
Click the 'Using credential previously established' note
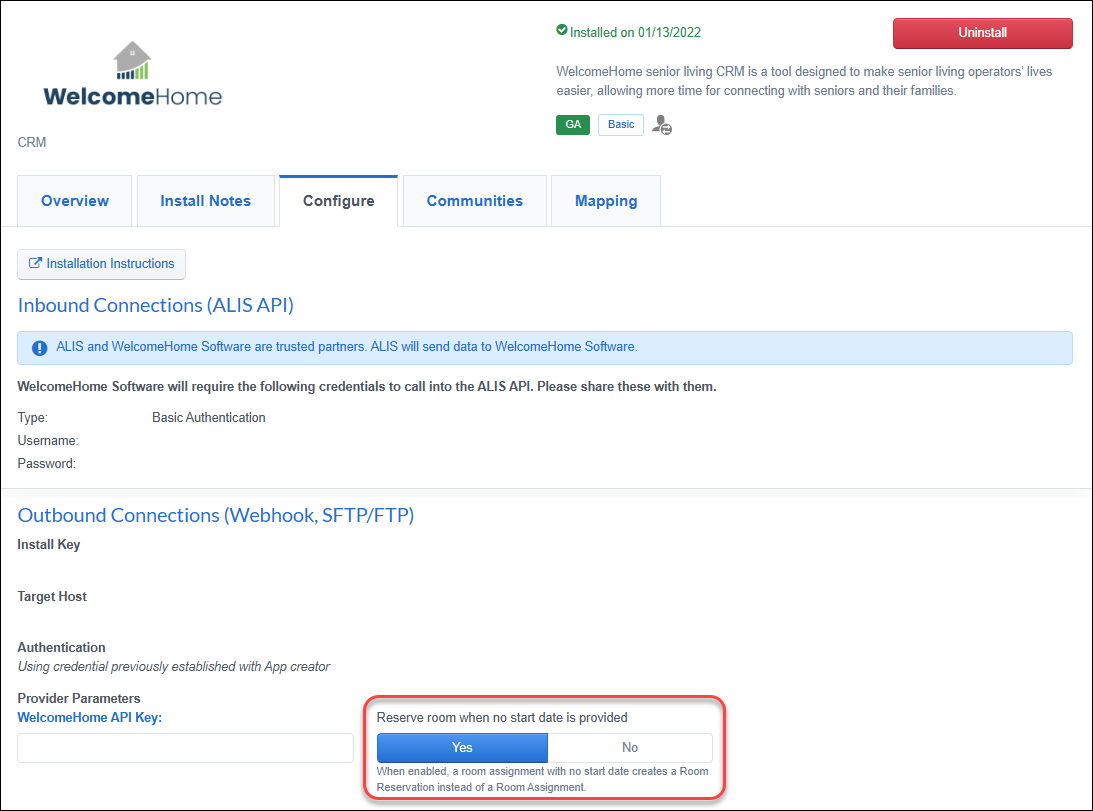[174, 667]
